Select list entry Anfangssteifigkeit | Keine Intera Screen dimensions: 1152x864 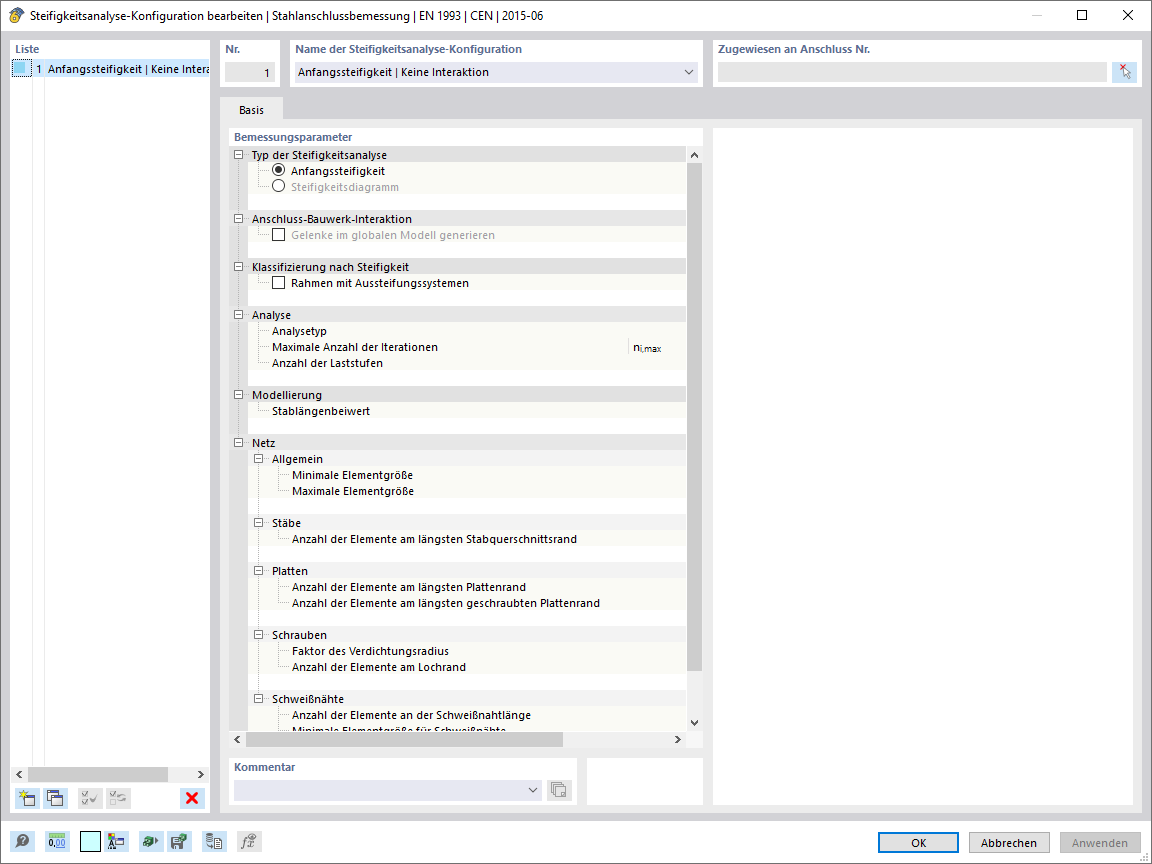pyautogui.click(x=111, y=69)
